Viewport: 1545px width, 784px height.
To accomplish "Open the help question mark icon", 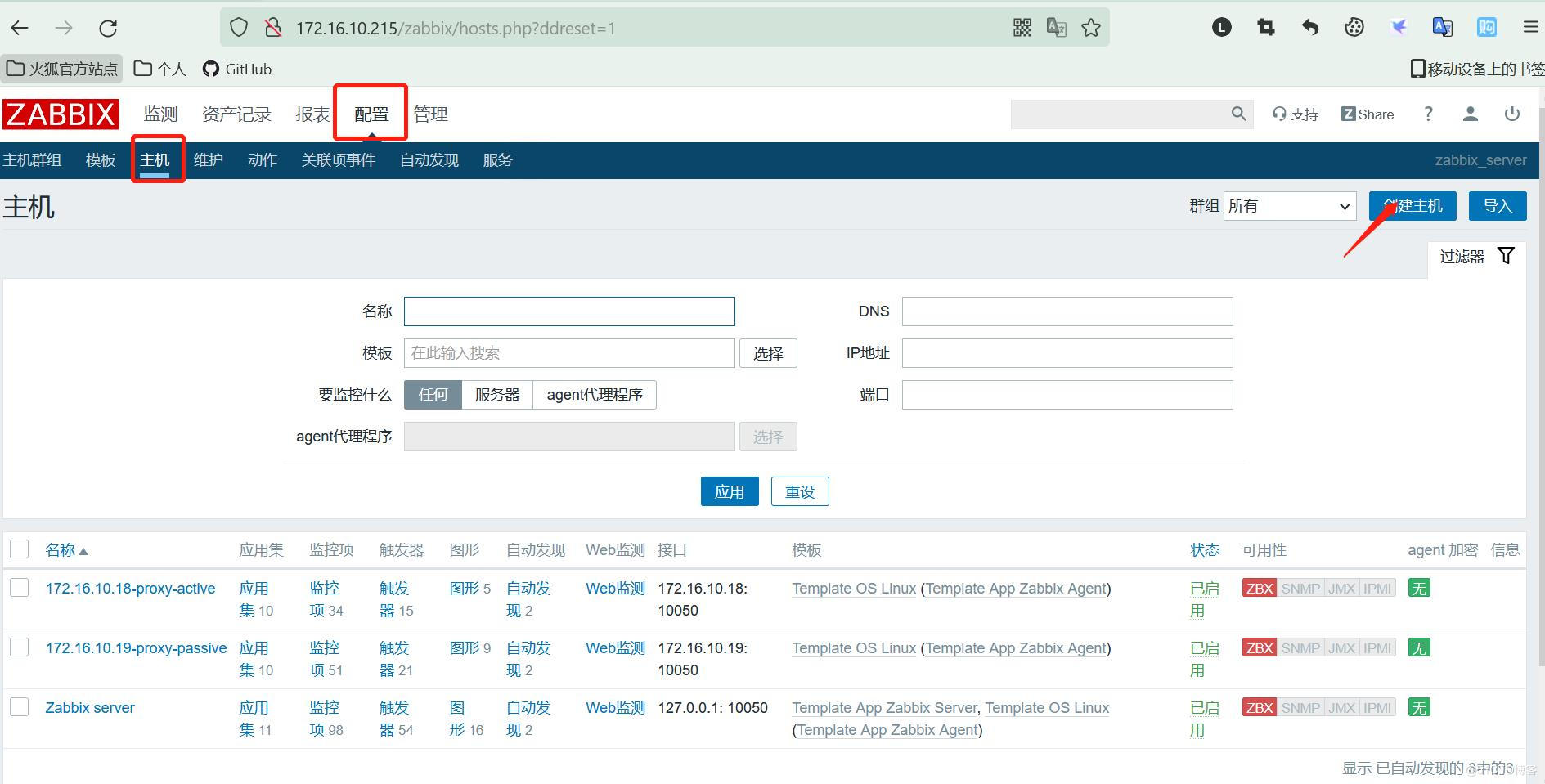I will (x=1428, y=114).
